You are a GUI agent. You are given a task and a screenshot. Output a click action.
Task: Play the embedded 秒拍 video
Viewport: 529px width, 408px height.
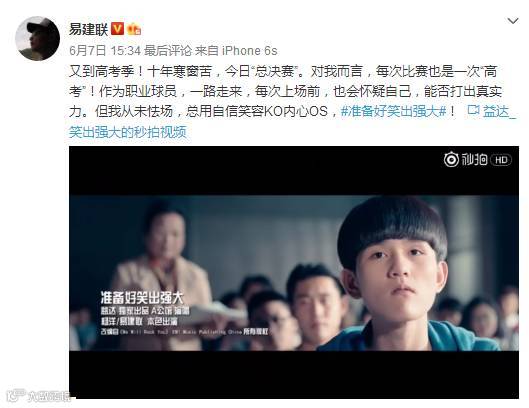point(294,272)
